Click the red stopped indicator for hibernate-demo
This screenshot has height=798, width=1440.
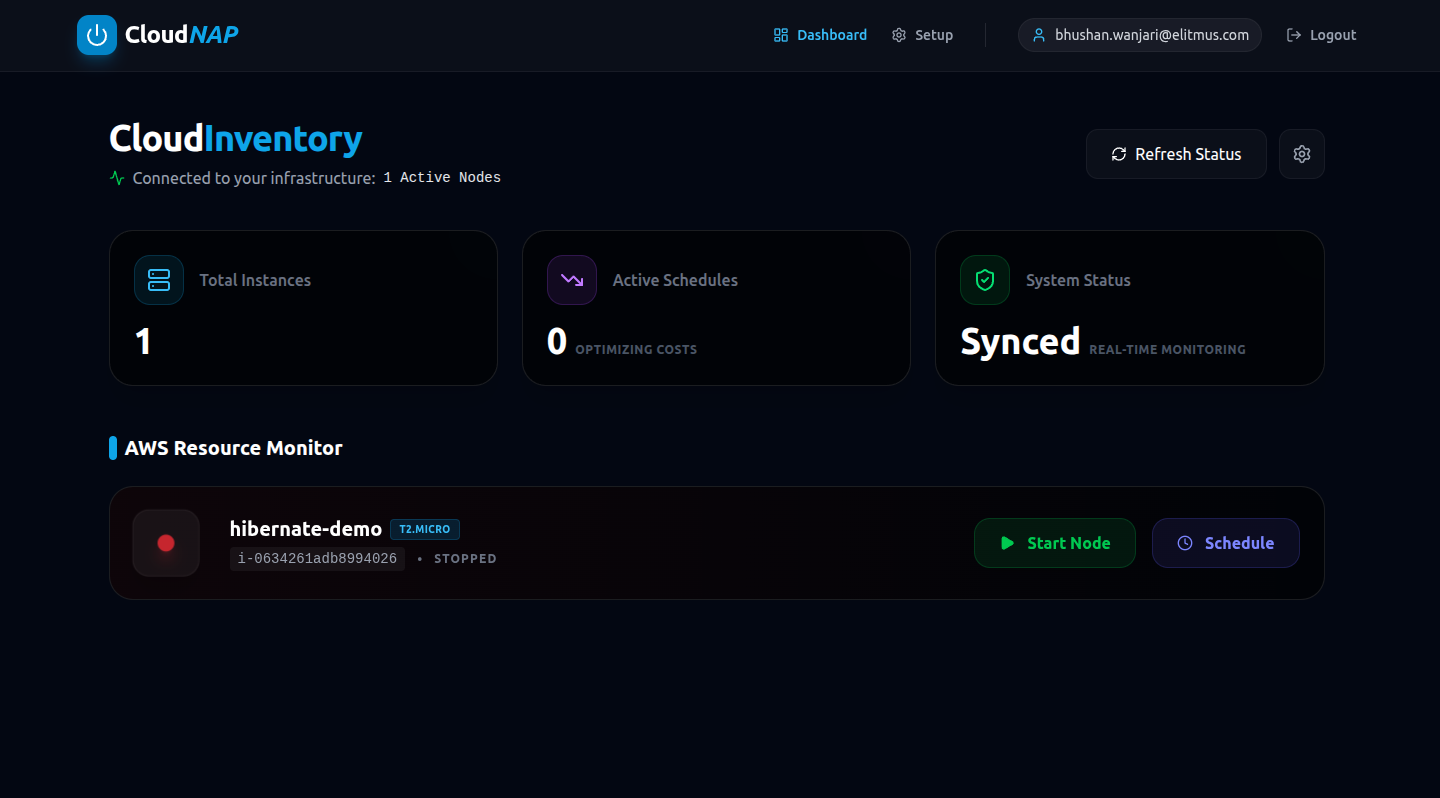tap(166, 543)
